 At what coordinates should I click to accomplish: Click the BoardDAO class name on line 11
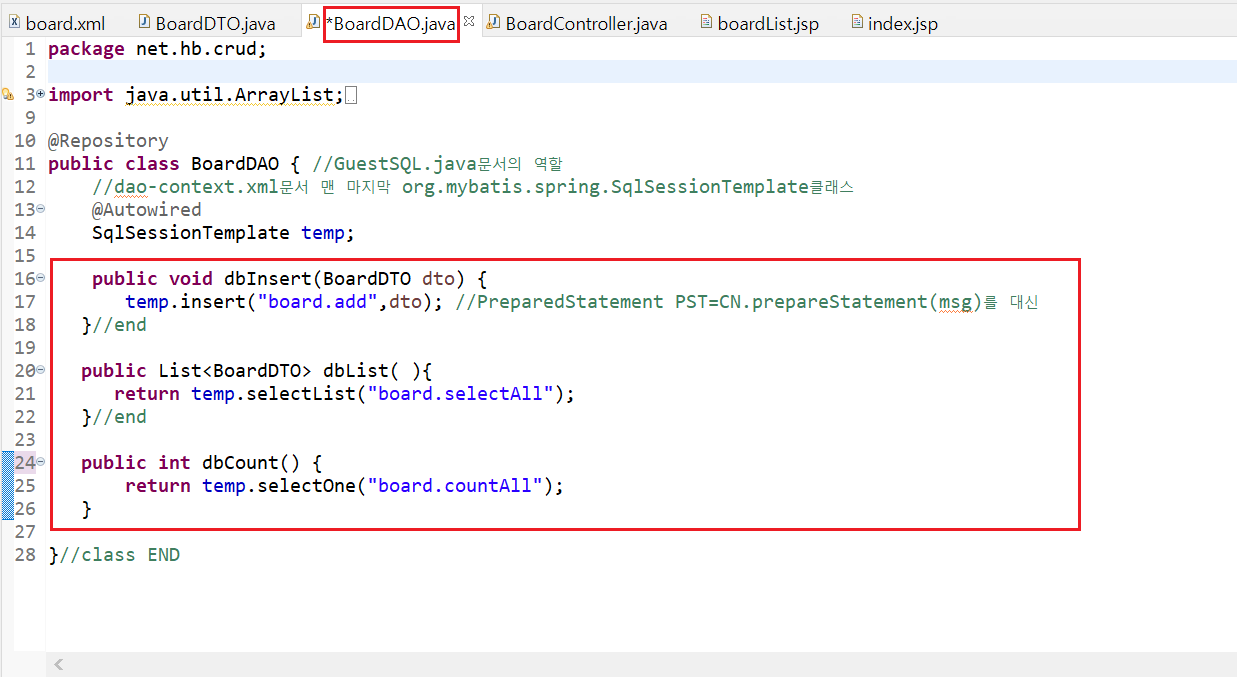[235, 164]
